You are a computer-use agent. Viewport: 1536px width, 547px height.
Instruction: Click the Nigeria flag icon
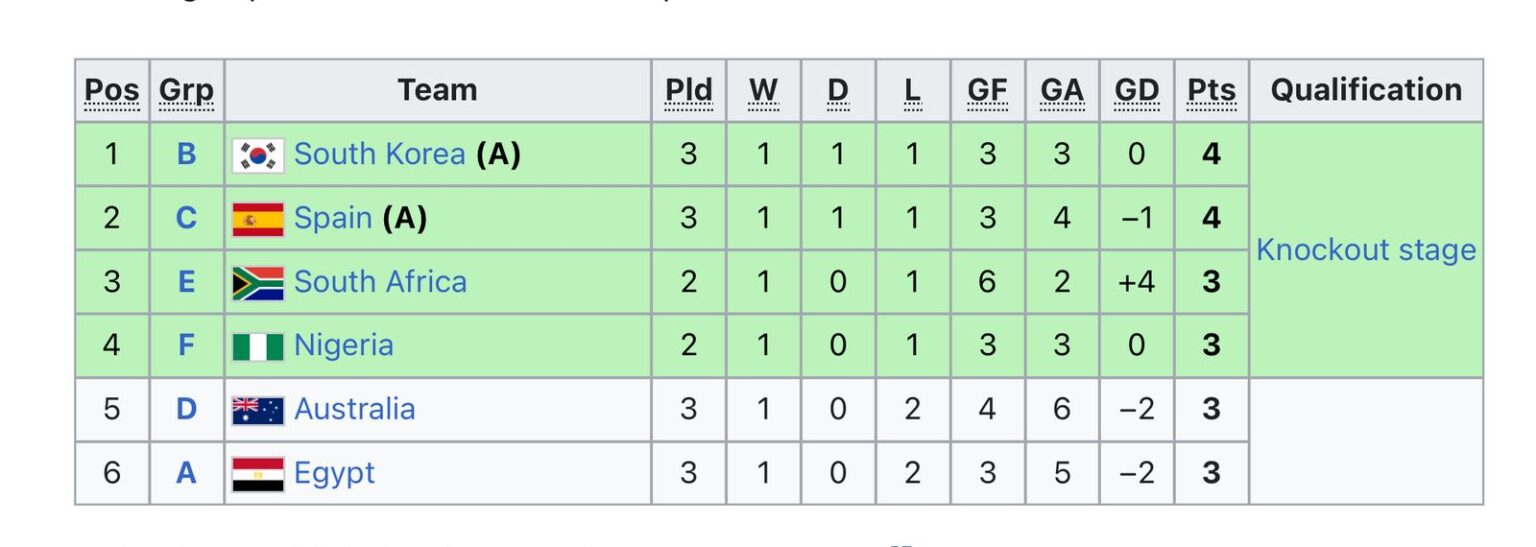point(258,346)
